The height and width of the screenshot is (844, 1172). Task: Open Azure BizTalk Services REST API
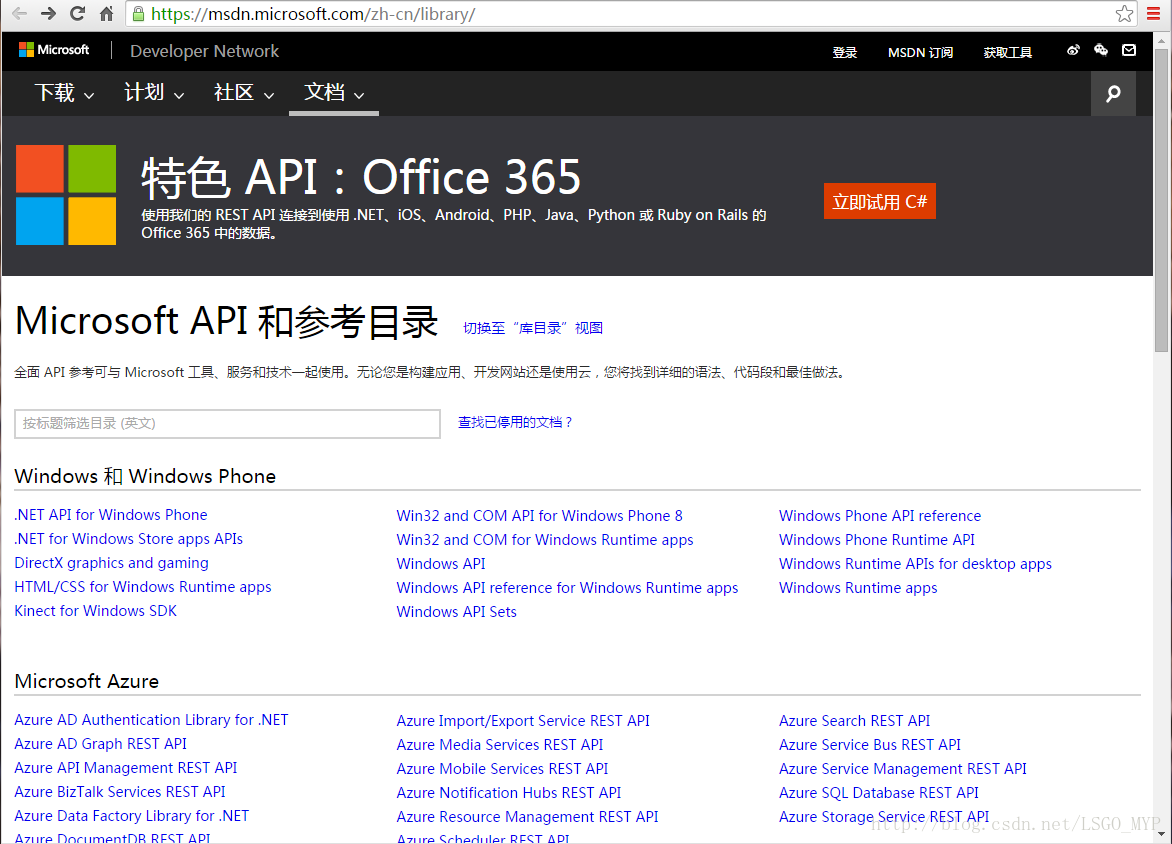[x=120, y=792]
